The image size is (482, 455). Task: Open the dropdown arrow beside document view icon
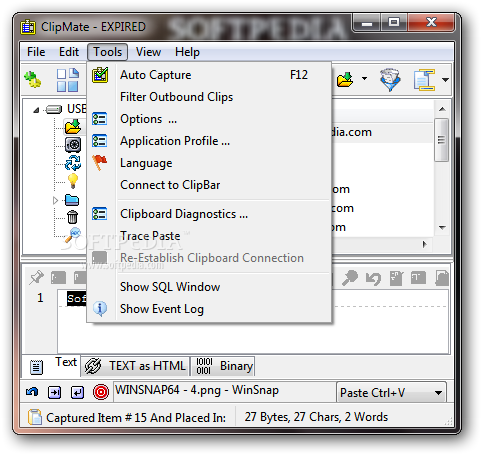tap(445, 80)
